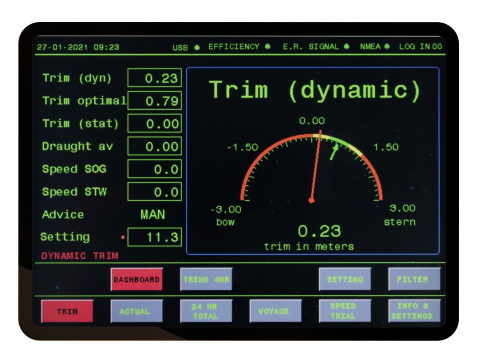Click the 1.50 gauge scale label
This screenshot has width=479, height=363.
click(x=386, y=147)
